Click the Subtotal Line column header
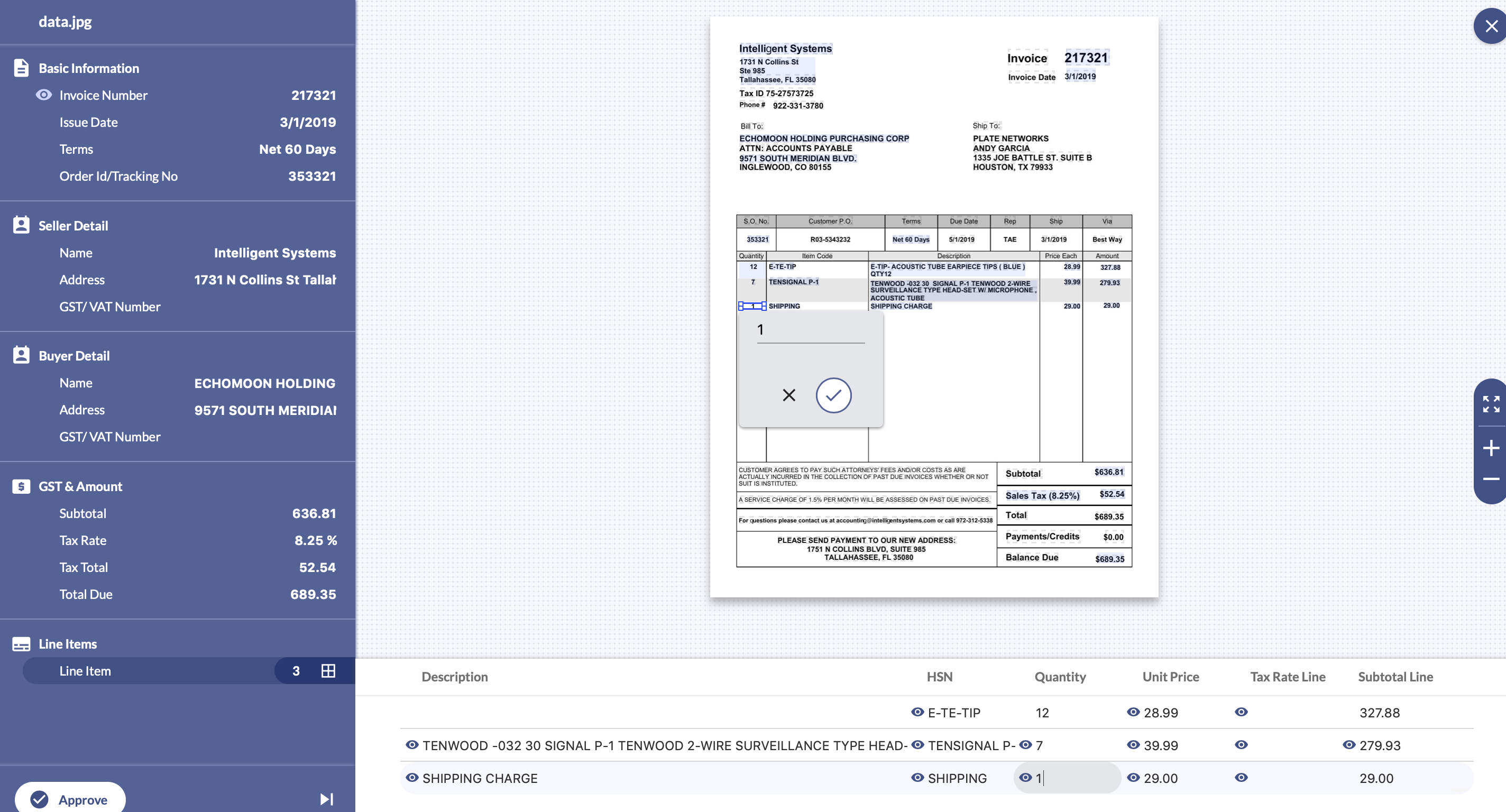The height and width of the screenshot is (812, 1506). coord(1395,676)
